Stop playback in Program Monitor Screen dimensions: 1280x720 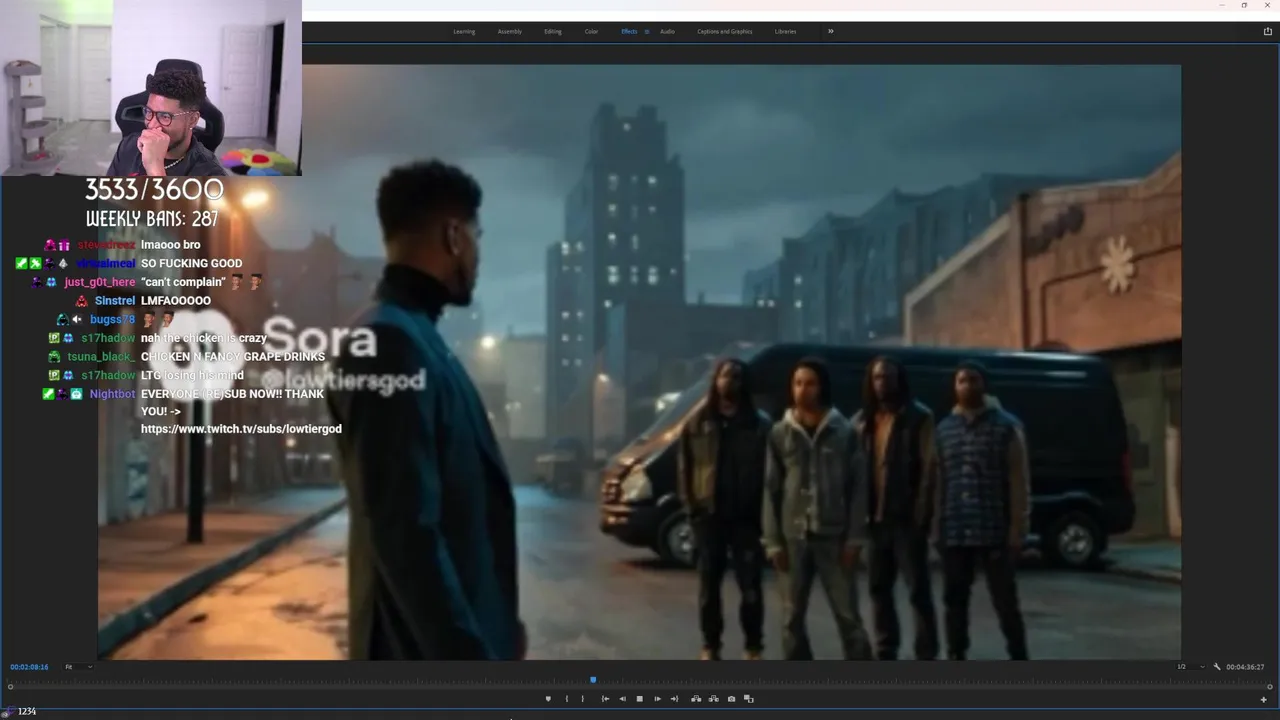tap(640, 699)
